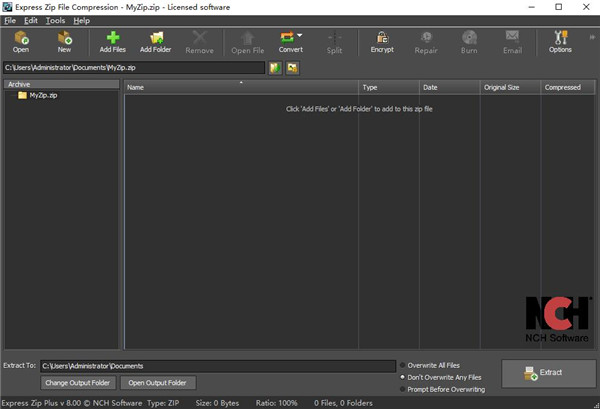This screenshot has height=409, width=600.
Task: Open the Tools menu
Action: 56,20
